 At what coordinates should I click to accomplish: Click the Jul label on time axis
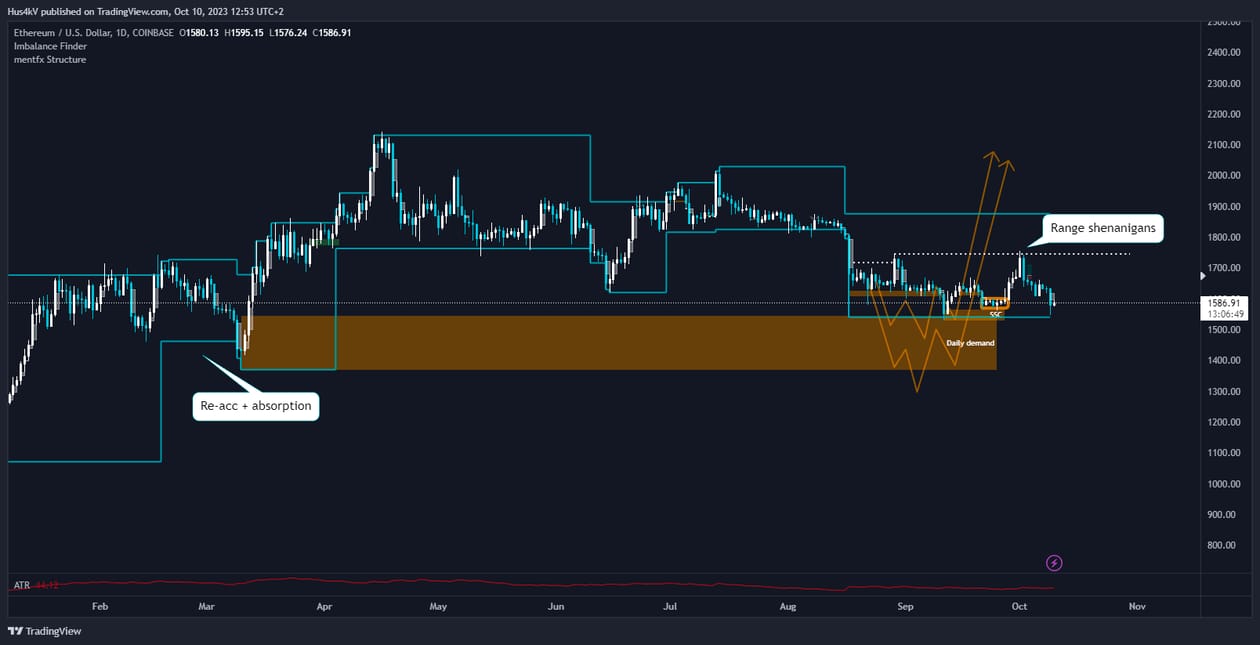click(x=671, y=606)
